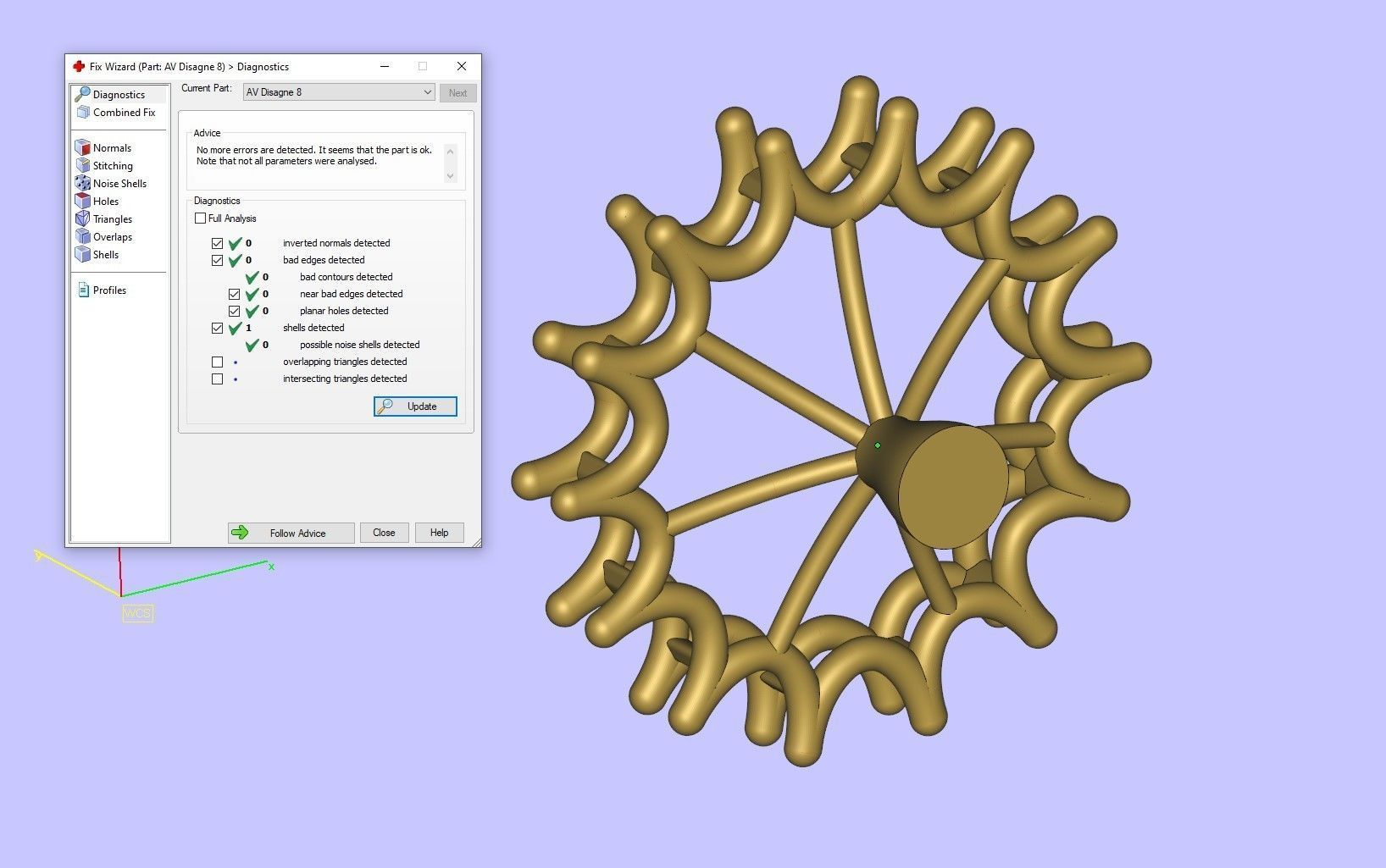
Task: Uncheck shells detected checkbox
Action: 218,328
